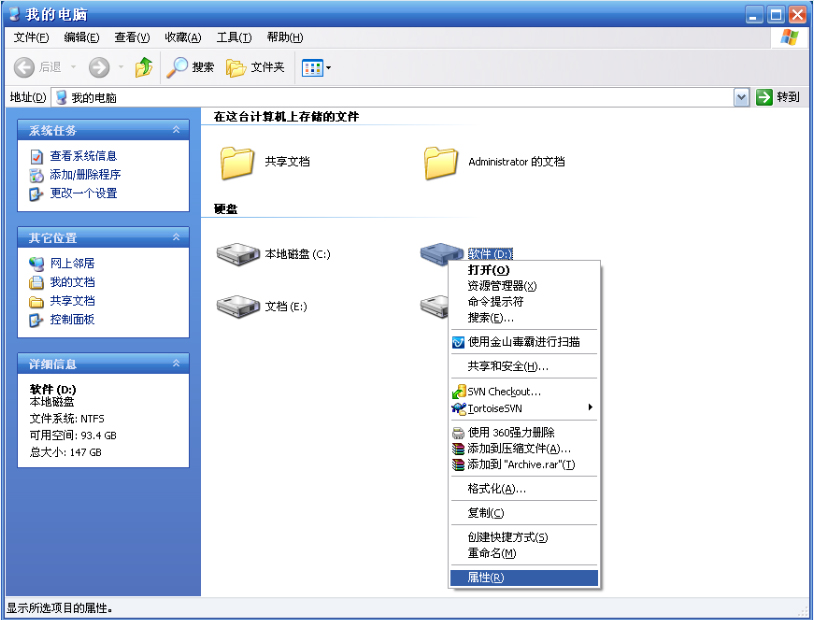
Task: Click the 控制面板 sidebar icon
Action: tap(36, 320)
